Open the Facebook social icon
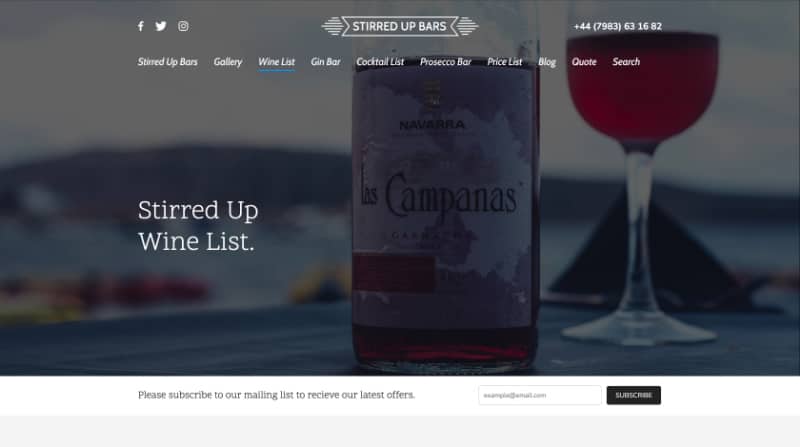The image size is (800, 447). click(x=141, y=26)
